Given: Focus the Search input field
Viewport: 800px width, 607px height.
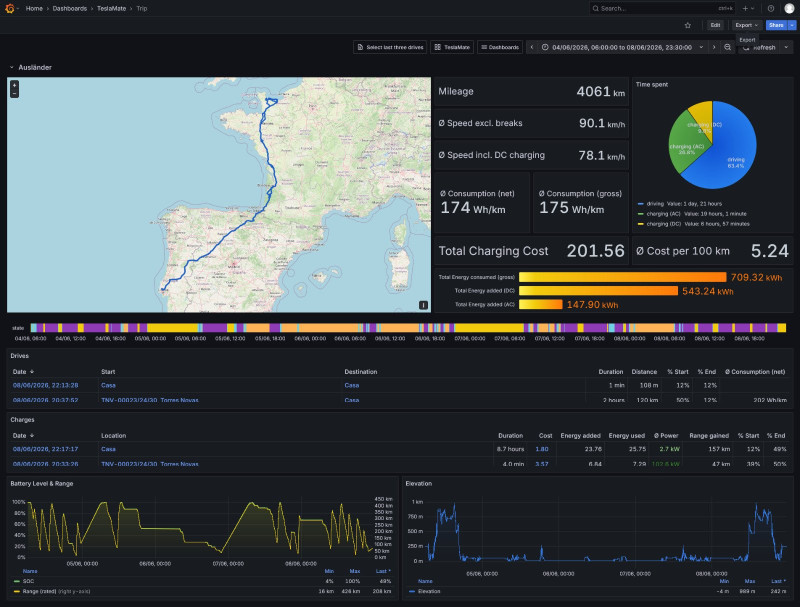Looking at the screenshot, I should (661, 8).
